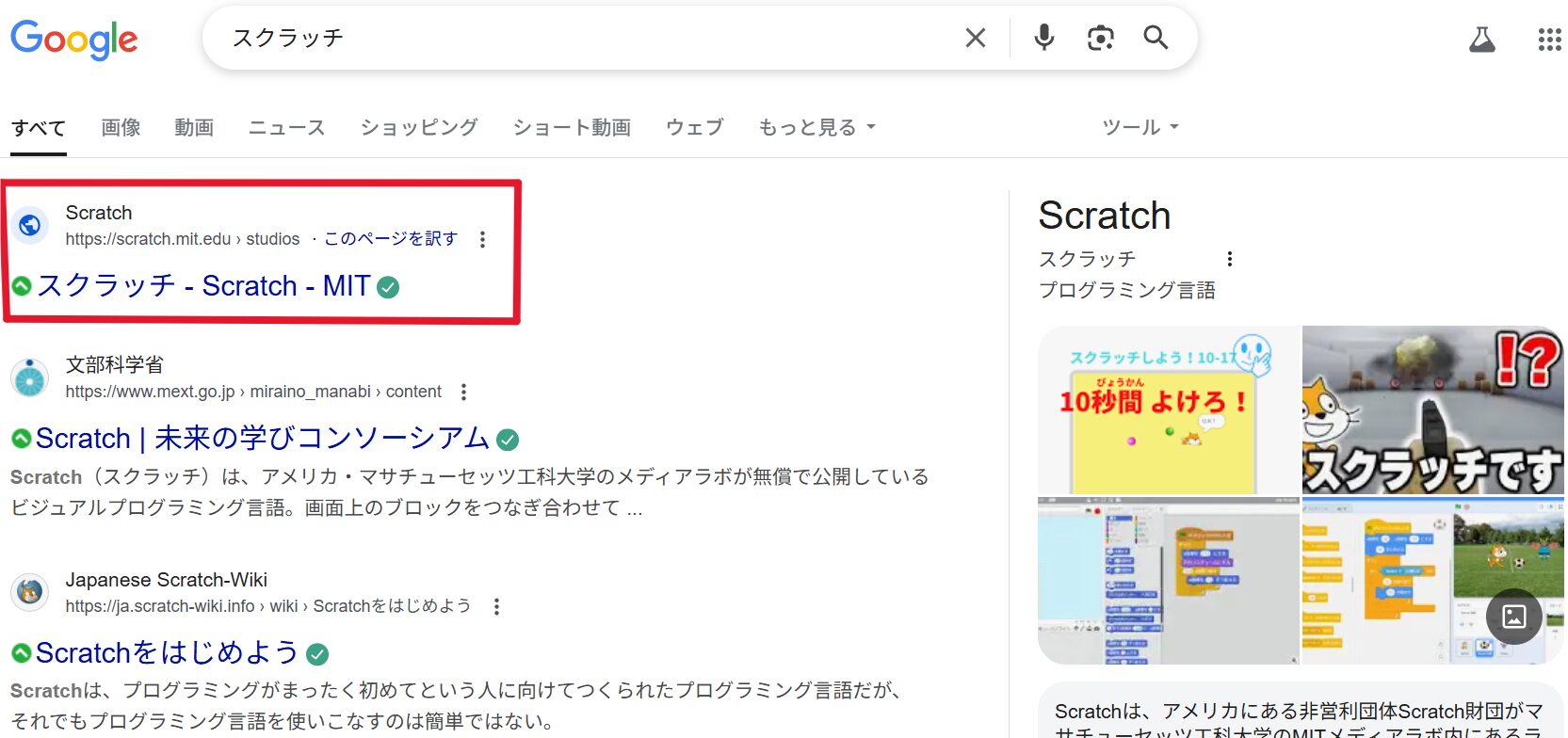1568x738 pixels.
Task: Open the ニュース tab
Action: (x=286, y=127)
